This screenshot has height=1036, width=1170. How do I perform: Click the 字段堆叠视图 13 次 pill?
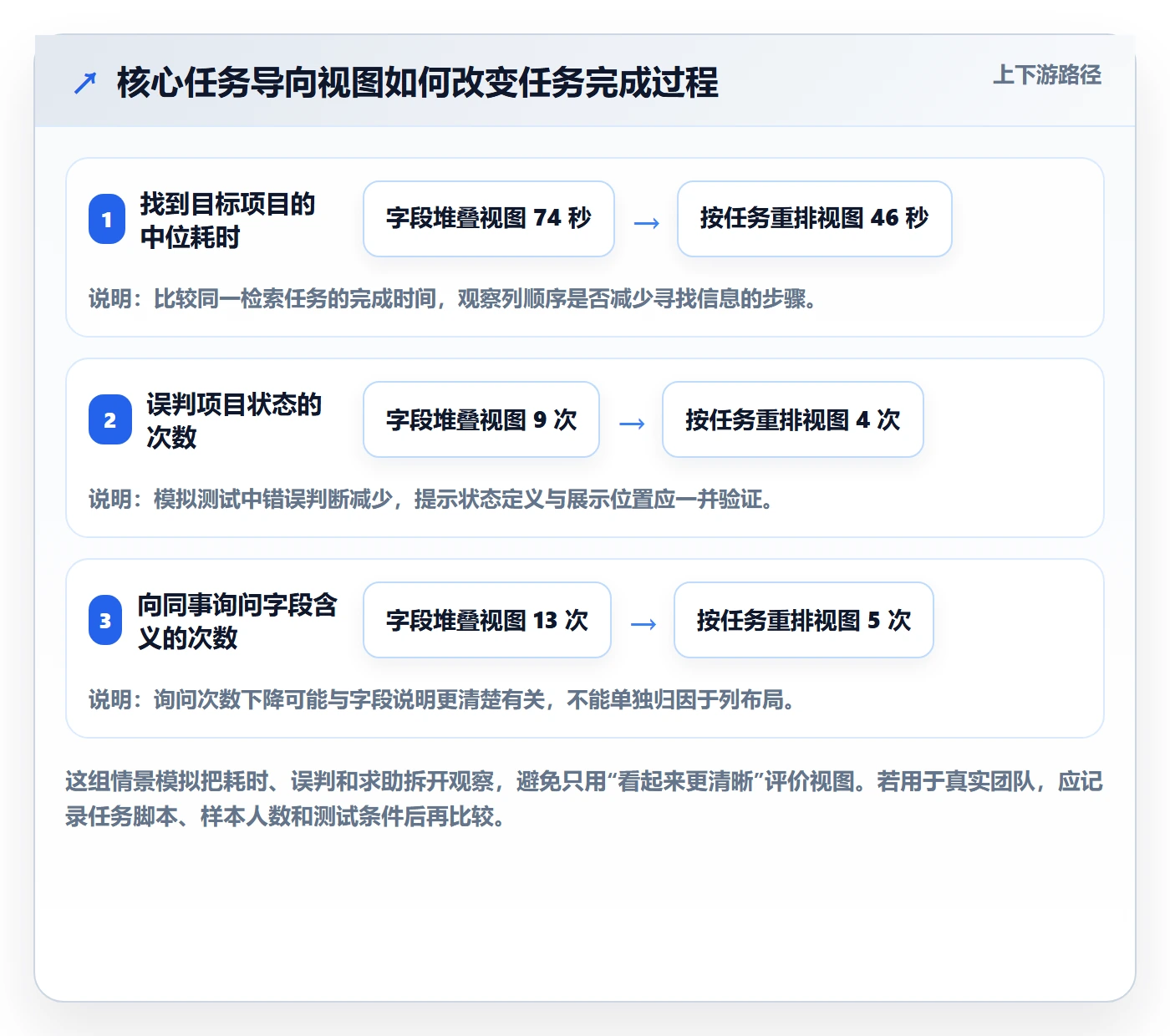pos(487,620)
